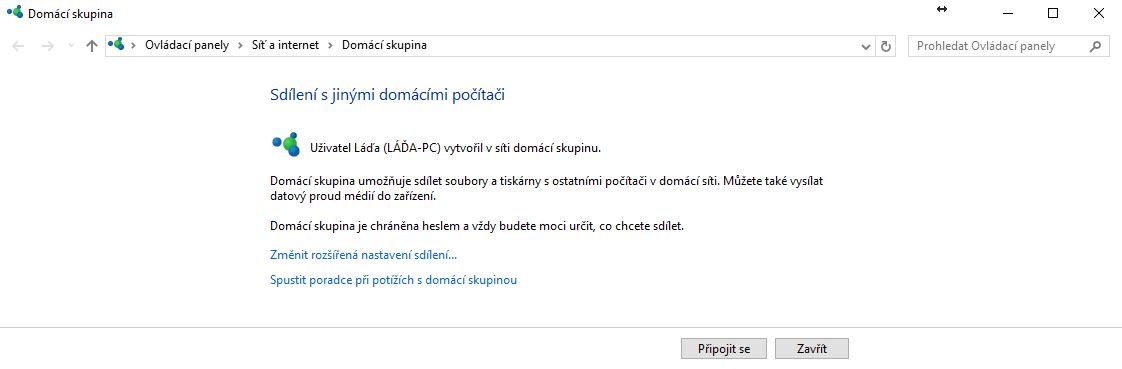Viewport: 1122px width, 369px height.
Task: Focus the Prohledat Ovládací panely search field
Action: pos(998,46)
